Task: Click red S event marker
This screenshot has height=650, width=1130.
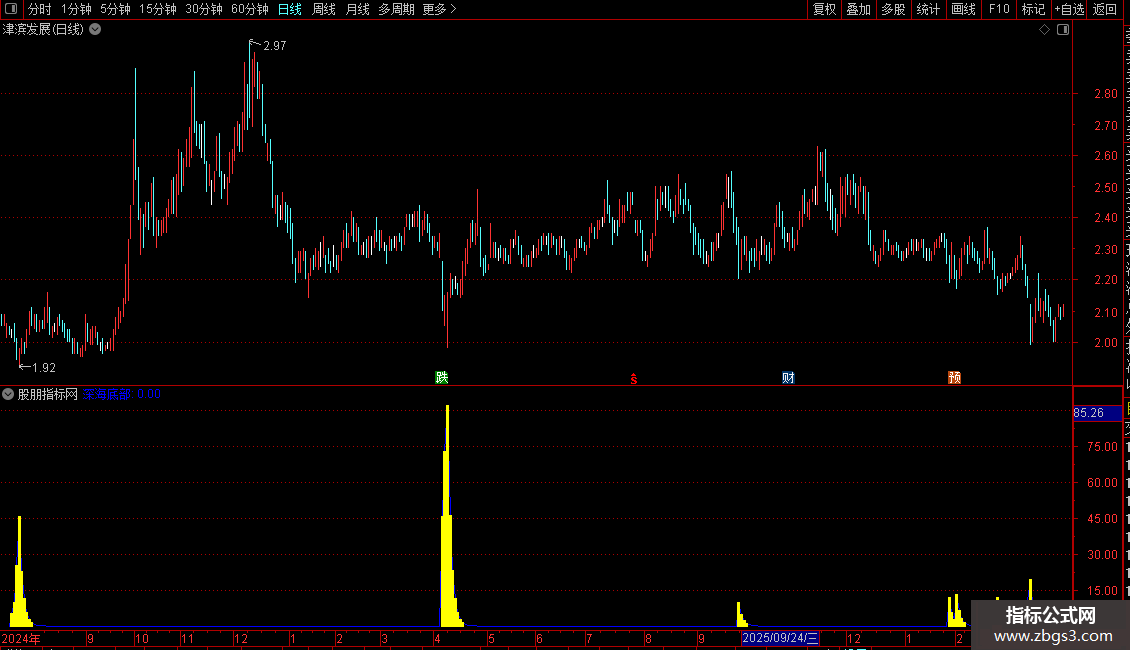Action: pos(633,379)
